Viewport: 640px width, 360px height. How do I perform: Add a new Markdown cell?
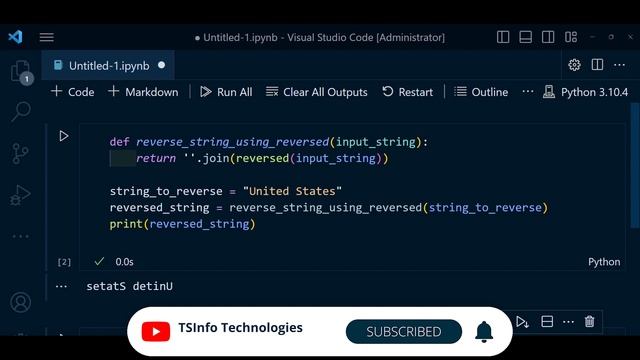[143, 92]
